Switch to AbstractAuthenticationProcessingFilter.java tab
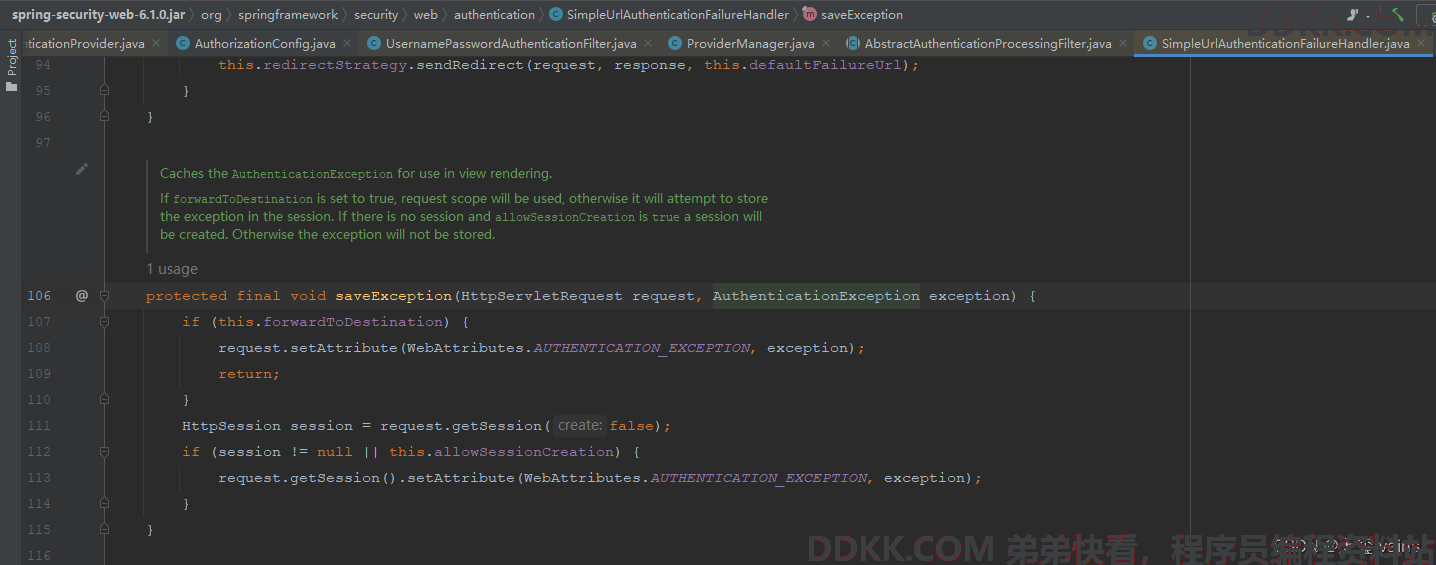This screenshot has height=565, width=1436. point(987,44)
